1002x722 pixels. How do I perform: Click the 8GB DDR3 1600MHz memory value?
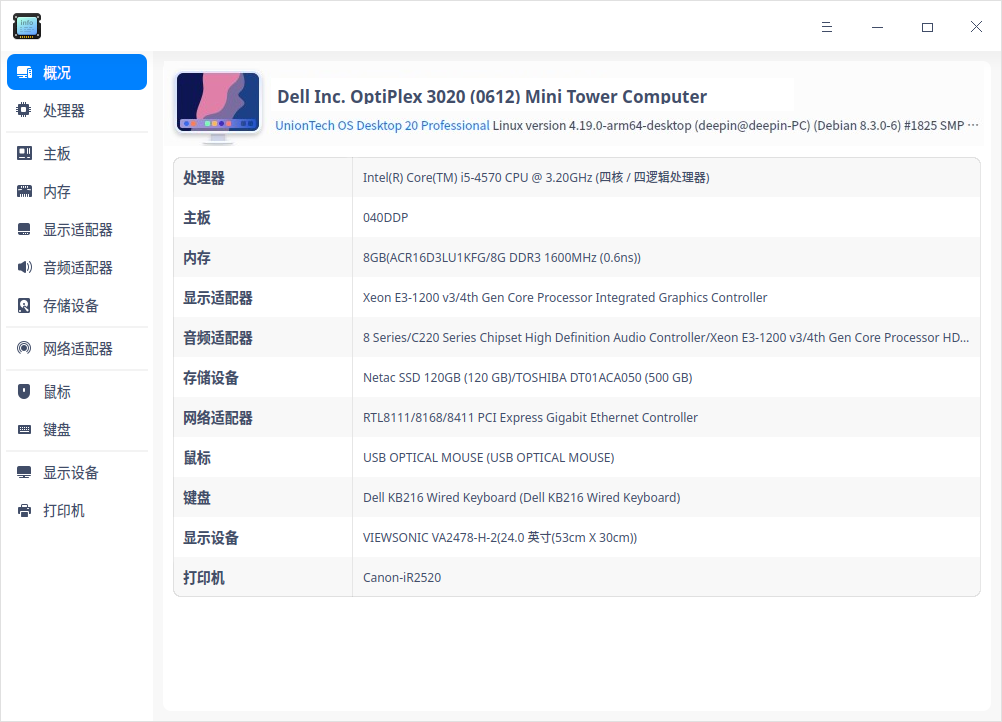[x=502, y=257]
